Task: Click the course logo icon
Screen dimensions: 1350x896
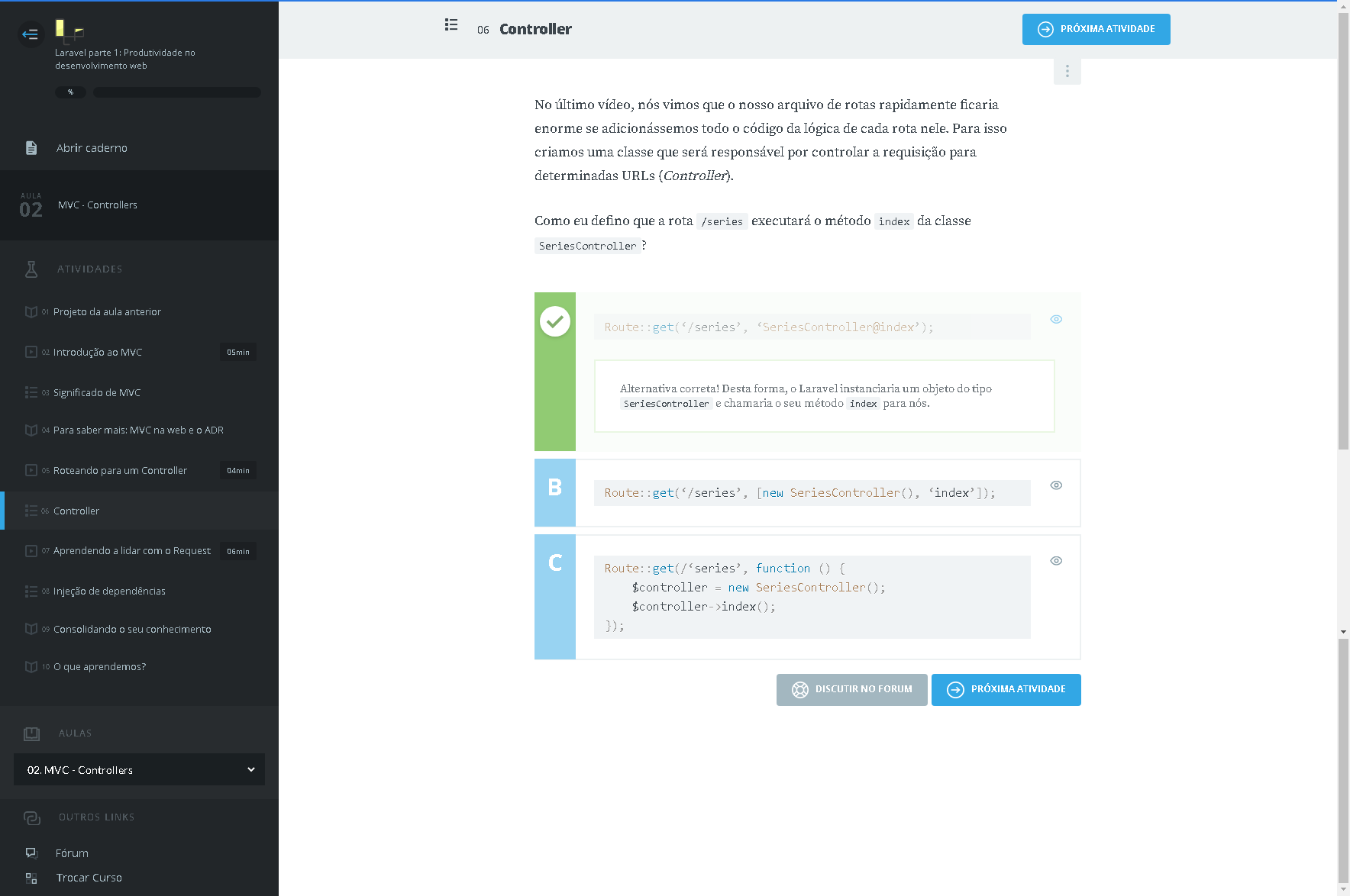Action: (x=69, y=31)
